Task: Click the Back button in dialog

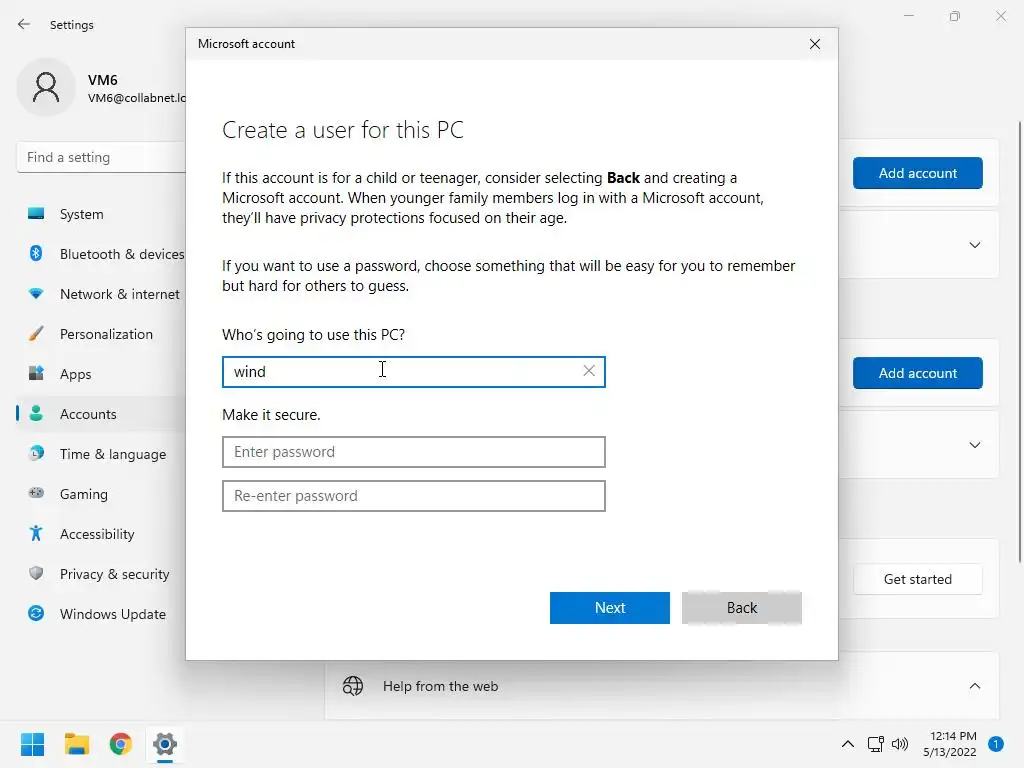Action: [x=741, y=607]
